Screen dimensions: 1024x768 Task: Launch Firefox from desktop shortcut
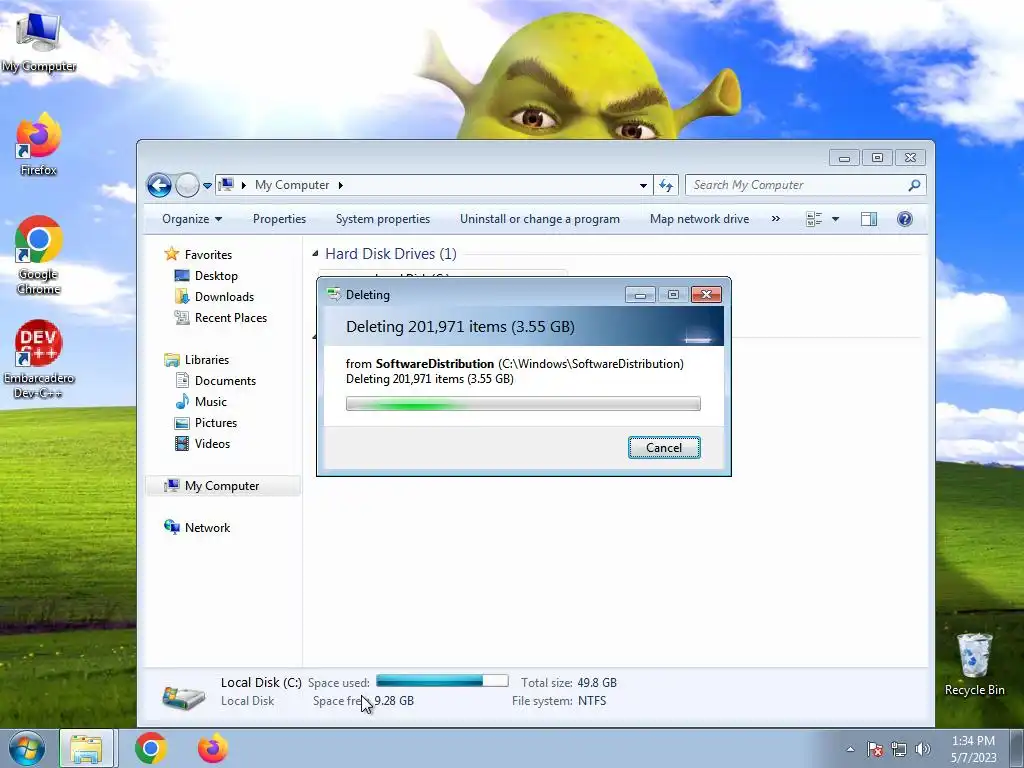pos(39,144)
